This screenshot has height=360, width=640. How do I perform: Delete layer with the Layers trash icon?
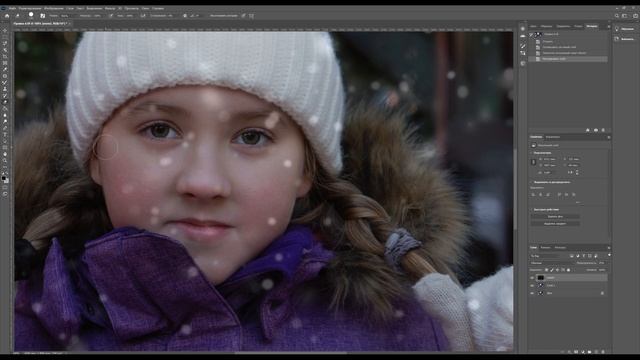(603, 351)
